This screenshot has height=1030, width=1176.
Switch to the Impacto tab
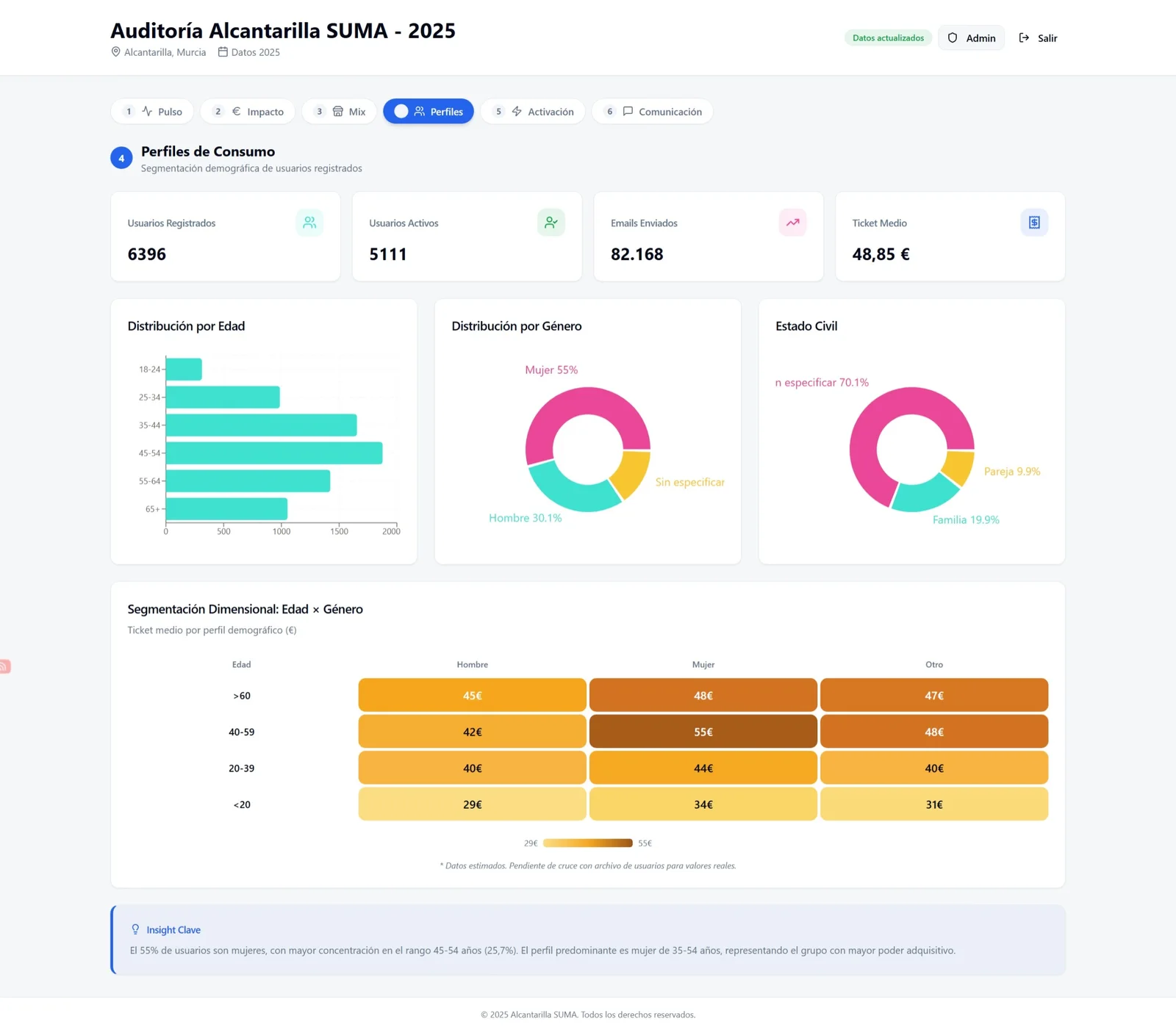click(248, 112)
